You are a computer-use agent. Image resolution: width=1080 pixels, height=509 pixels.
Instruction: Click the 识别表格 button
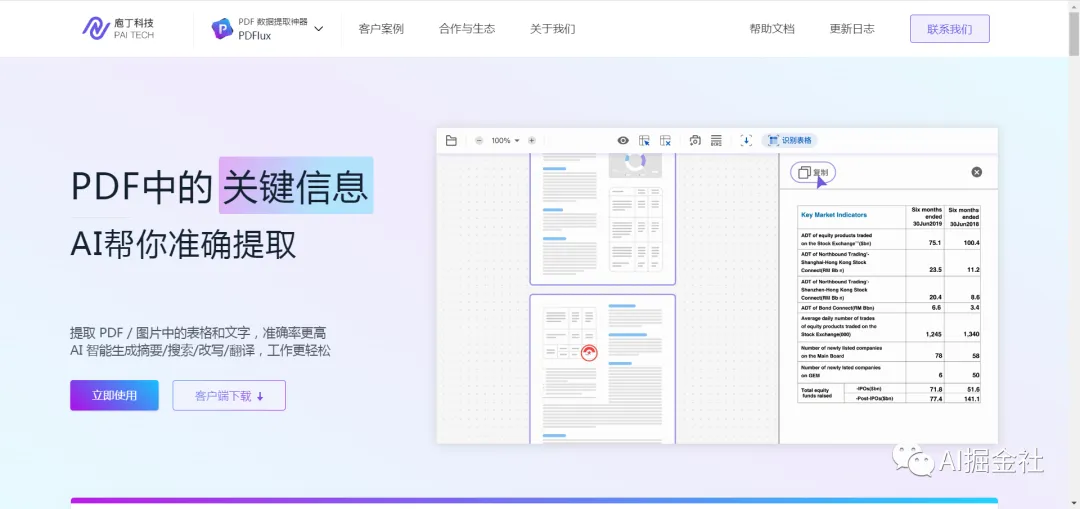click(789, 141)
